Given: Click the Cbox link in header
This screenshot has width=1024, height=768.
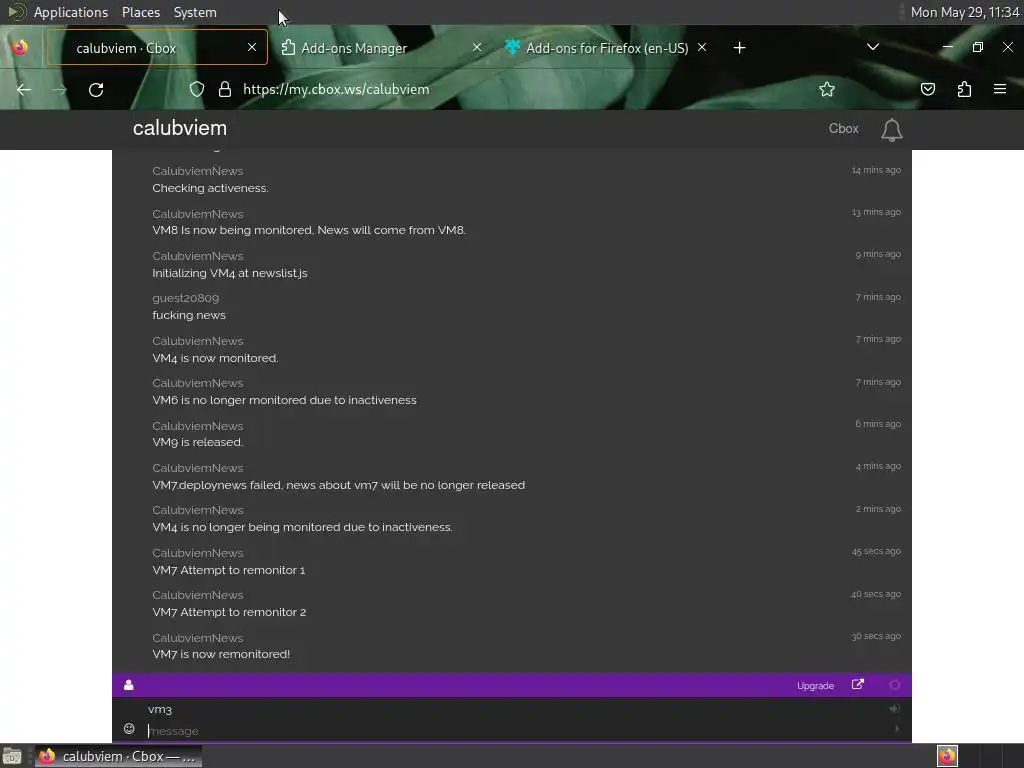Looking at the screenshot, I should click(844, 129).
